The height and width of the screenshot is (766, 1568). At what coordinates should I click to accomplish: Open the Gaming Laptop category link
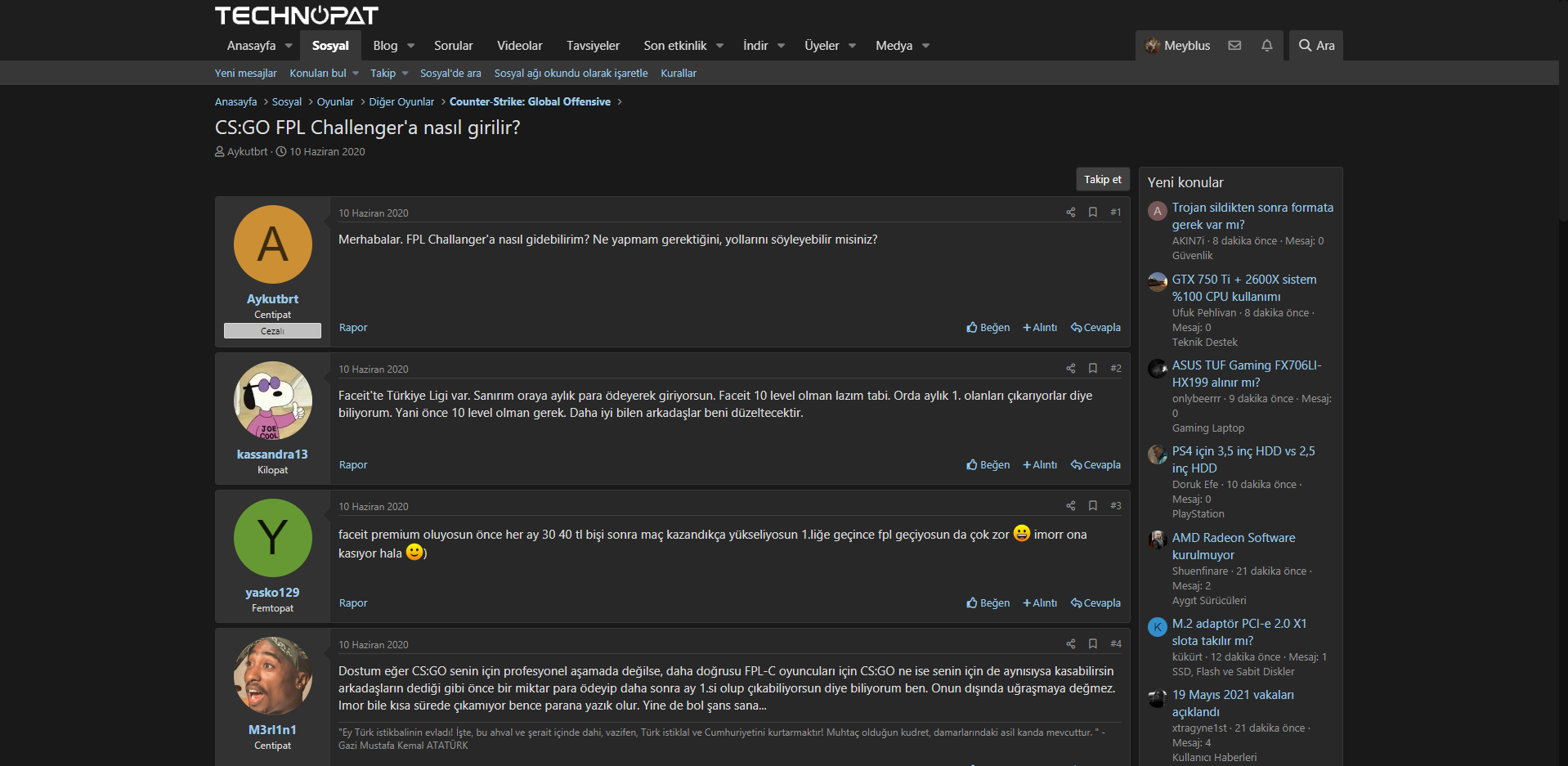pyautogui.click(x=1208, y=428)
